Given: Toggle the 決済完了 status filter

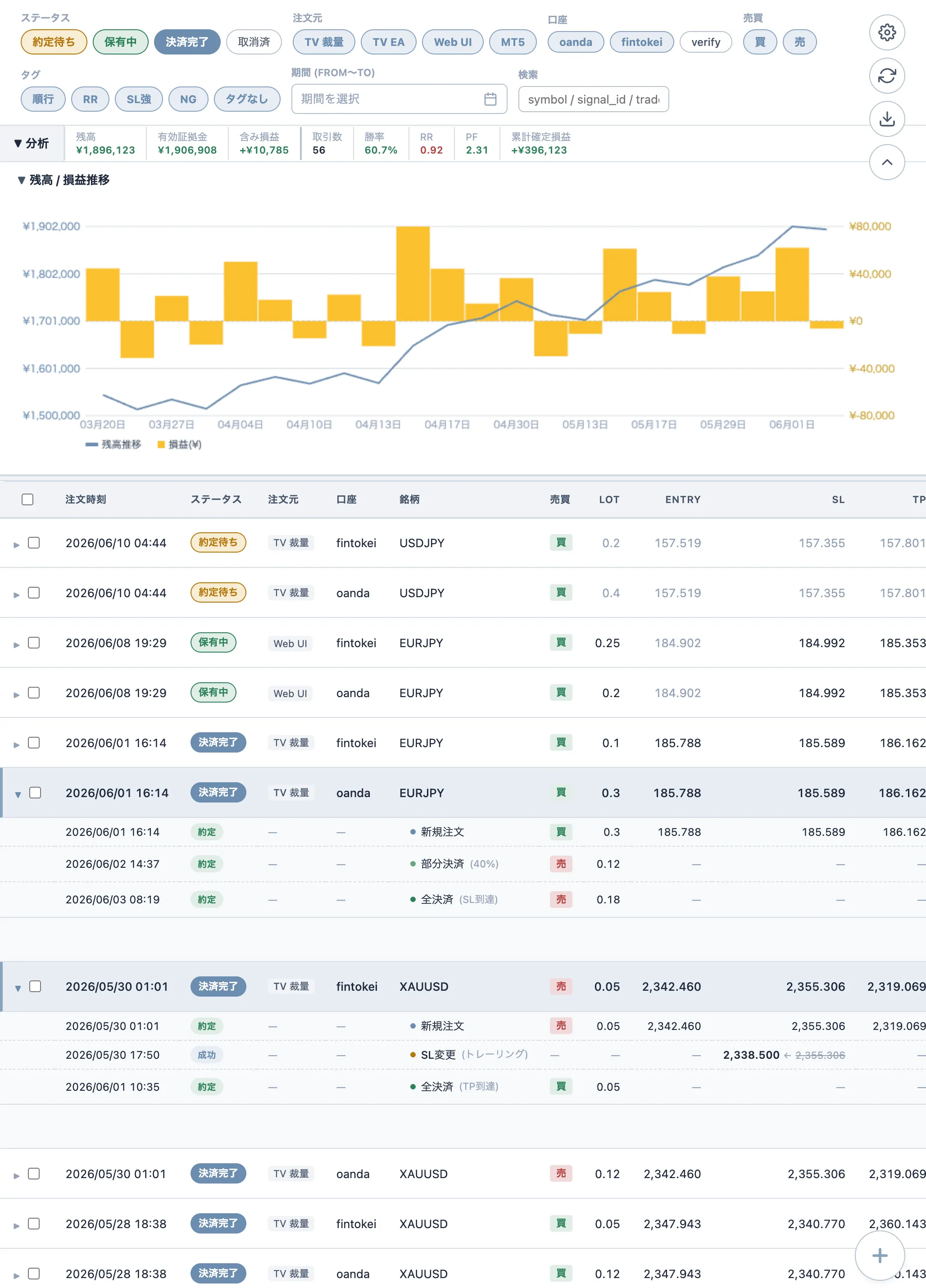Looking at the screenshot, I should (187, 42).
